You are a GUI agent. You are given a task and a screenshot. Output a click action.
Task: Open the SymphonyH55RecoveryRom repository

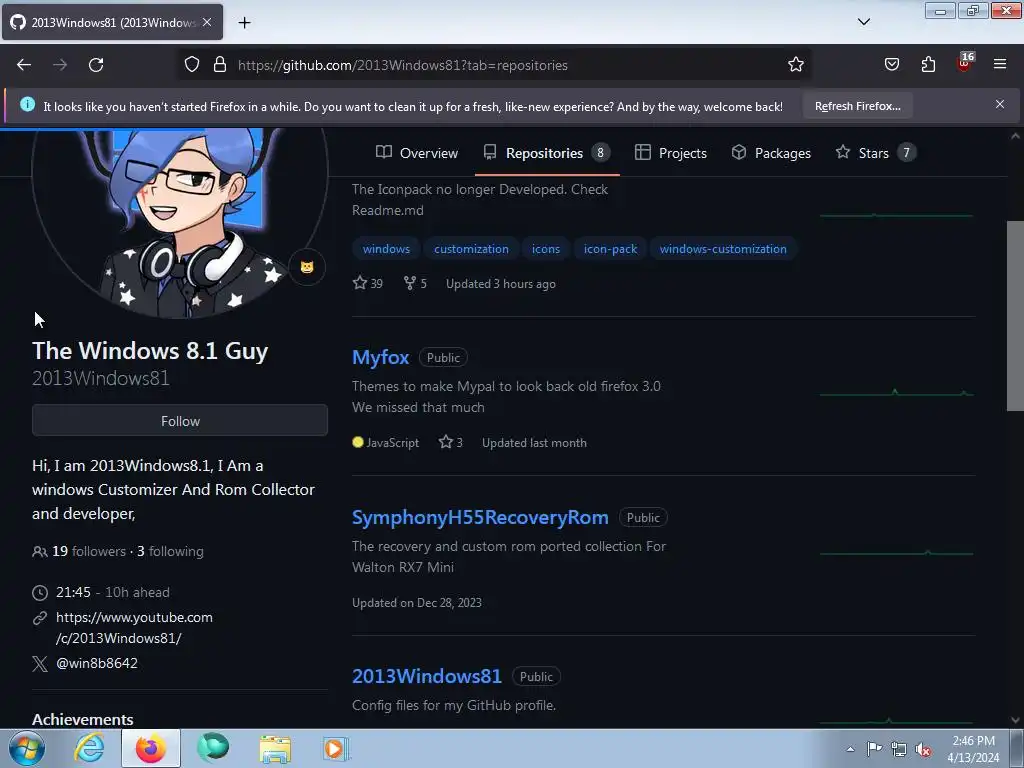[480, 517]
